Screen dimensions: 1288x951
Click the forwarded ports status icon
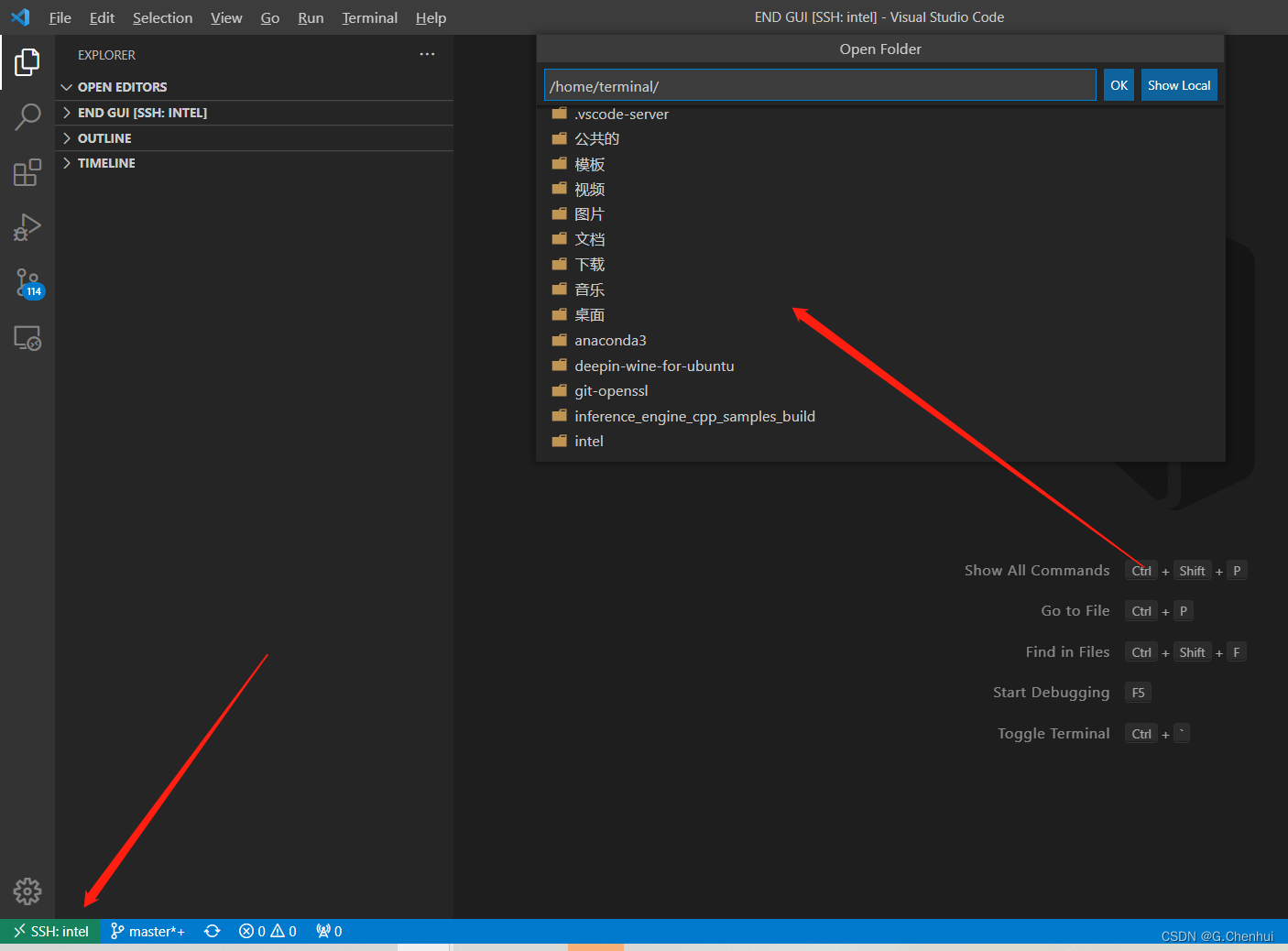click(329, 931)
